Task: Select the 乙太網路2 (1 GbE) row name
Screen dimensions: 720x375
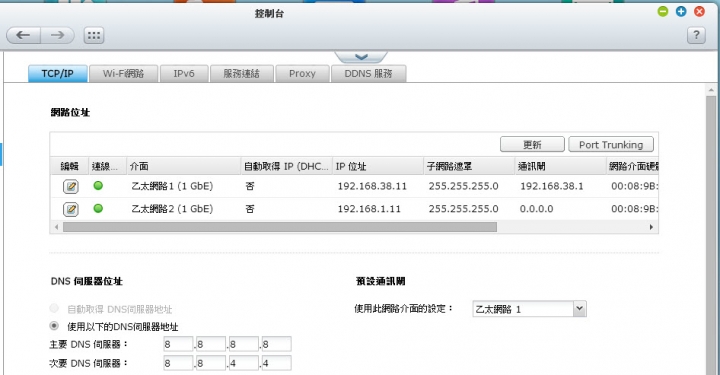Action: click(172, 209)
